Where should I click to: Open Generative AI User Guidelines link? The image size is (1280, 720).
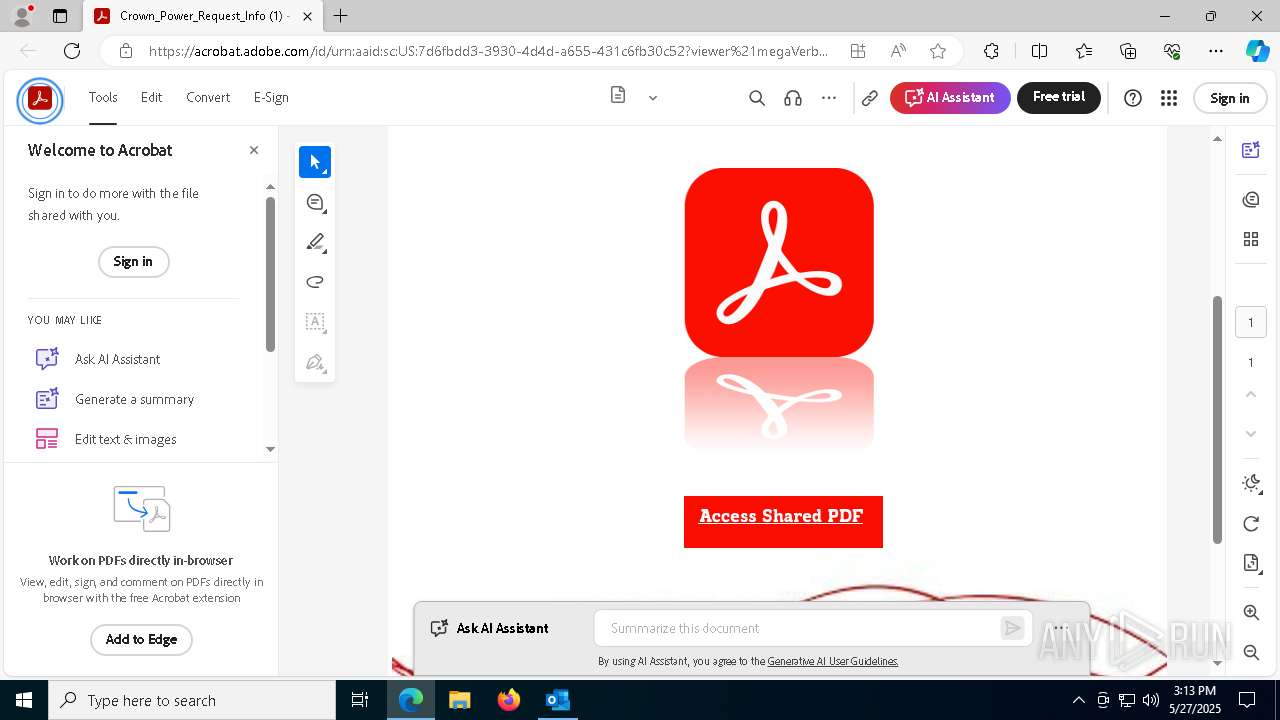tap(833, 661)
